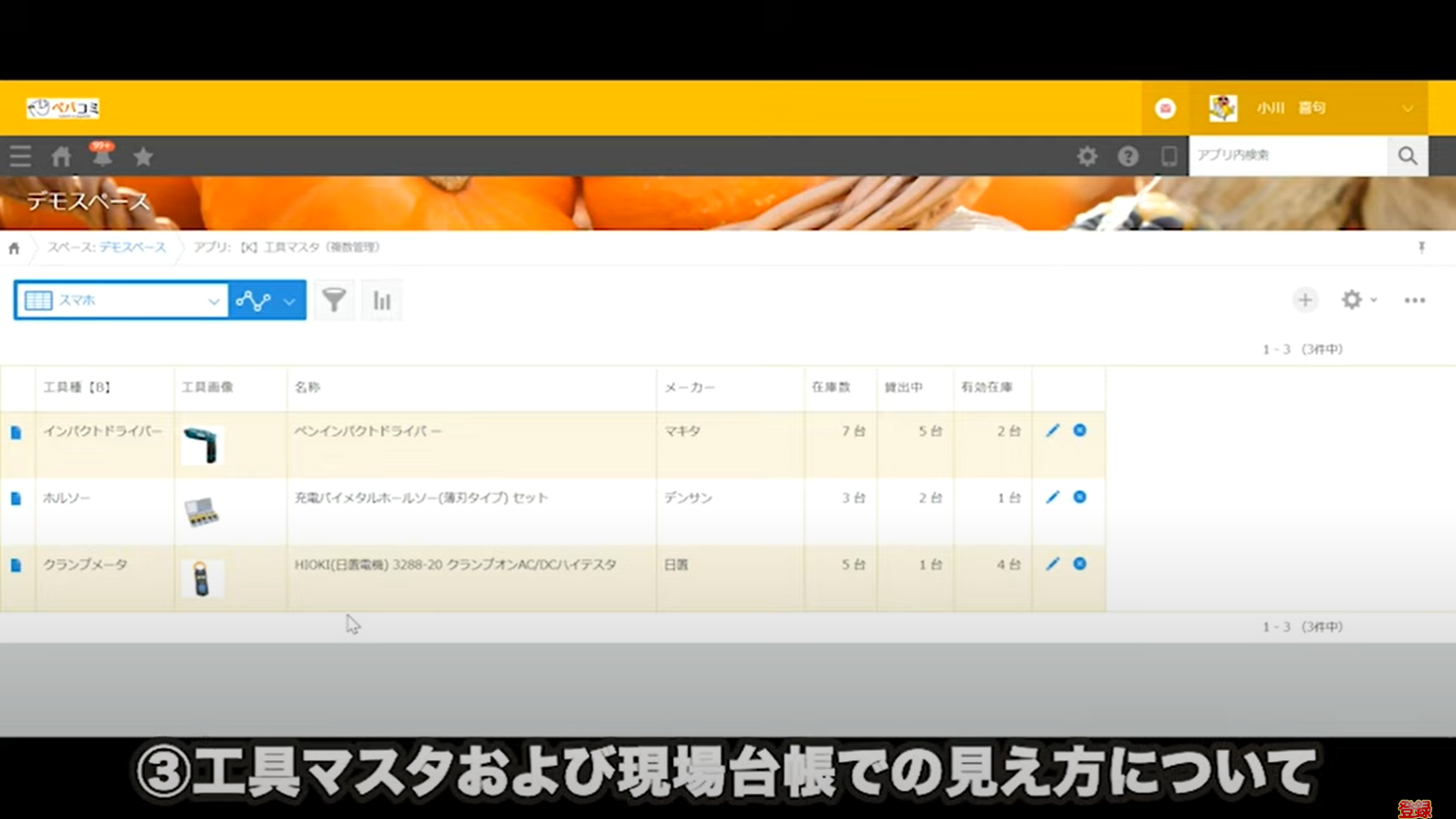Open the hamburger menu
Image resolution: width=1456 pixels, height=819 pixels.
coord(20,156)
